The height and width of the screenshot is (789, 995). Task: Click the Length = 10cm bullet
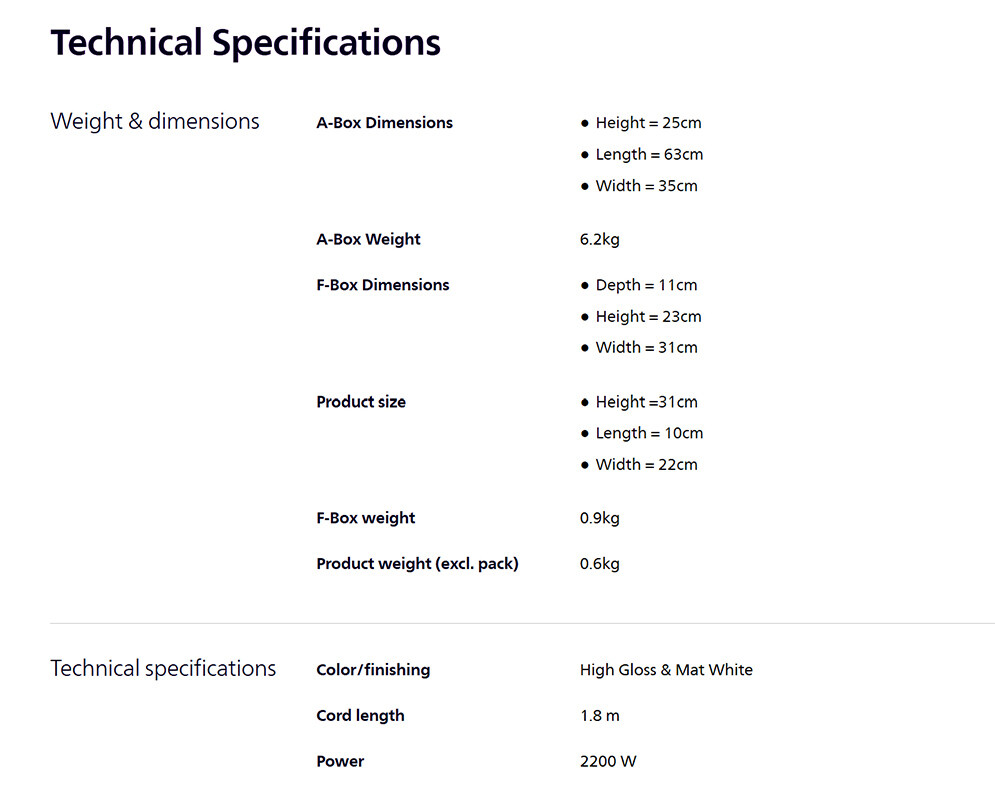click(x=649, y=433)
